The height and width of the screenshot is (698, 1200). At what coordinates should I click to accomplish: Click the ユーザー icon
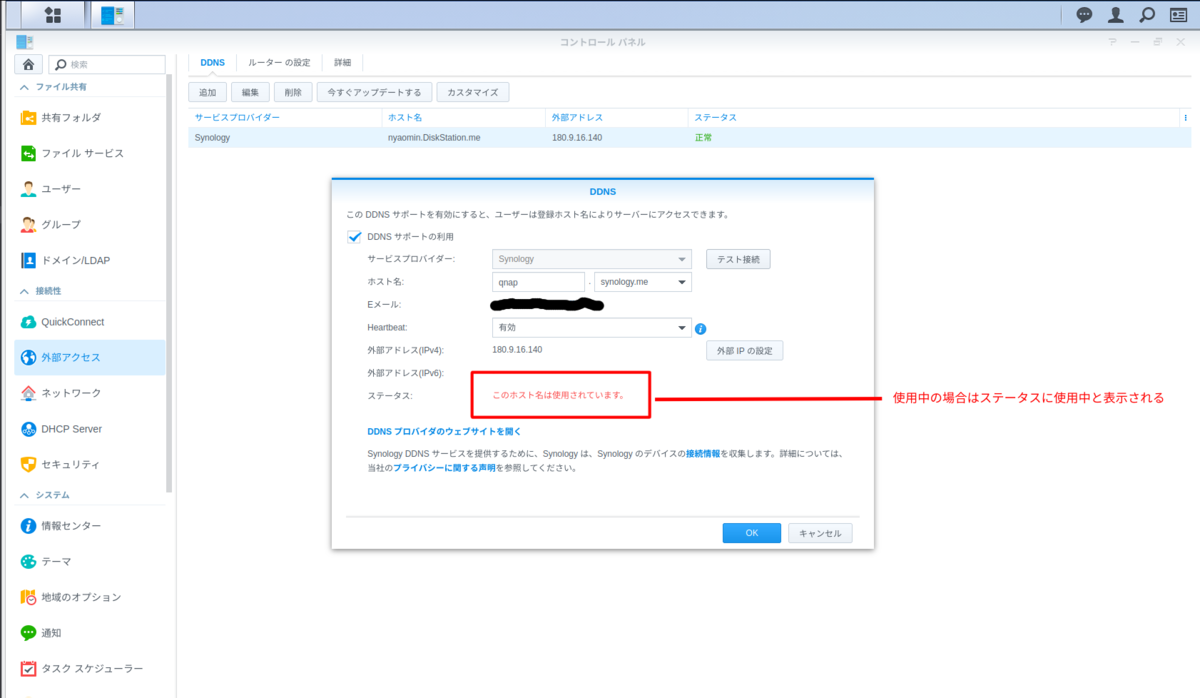click(x=29, y=189)
